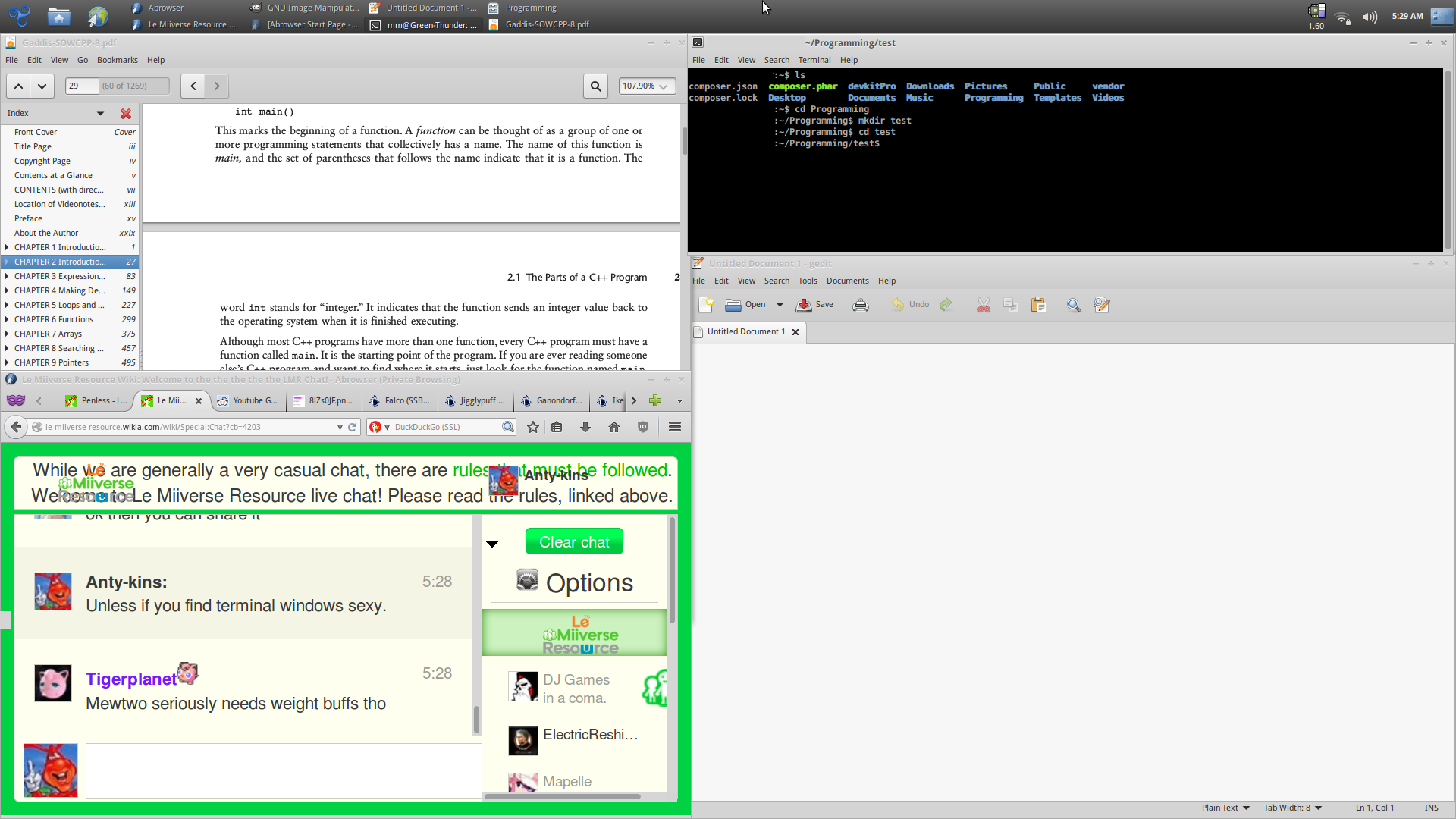Open the Index sidebar mode dropdown
The height and width of the screenshot is (819, 1456).
tap(100, 114)
